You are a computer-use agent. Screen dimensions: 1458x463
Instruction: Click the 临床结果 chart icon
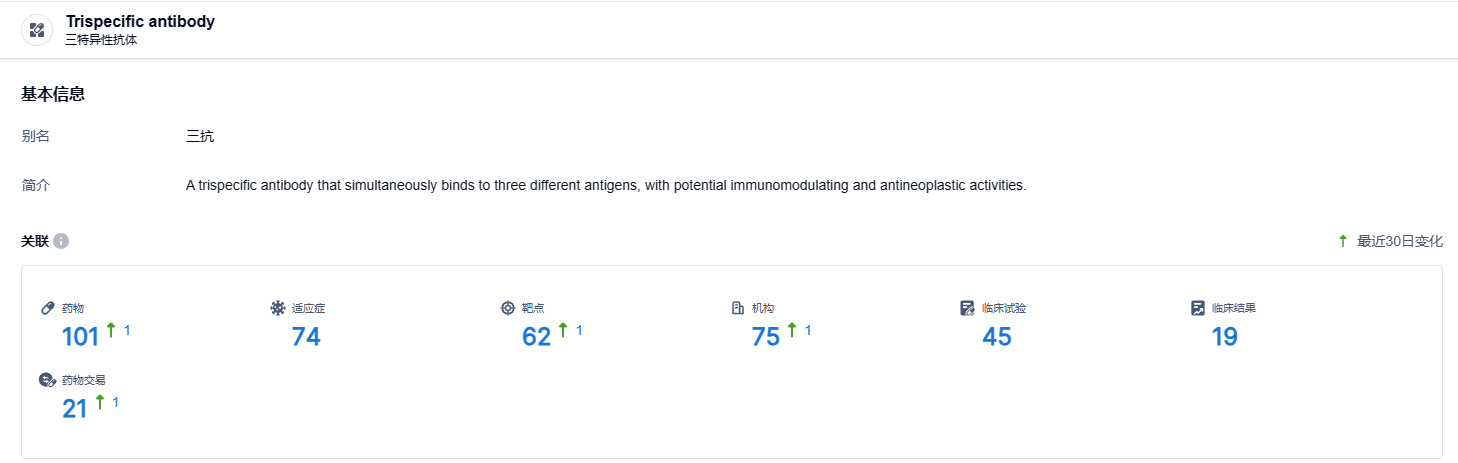pos(1197,308)
